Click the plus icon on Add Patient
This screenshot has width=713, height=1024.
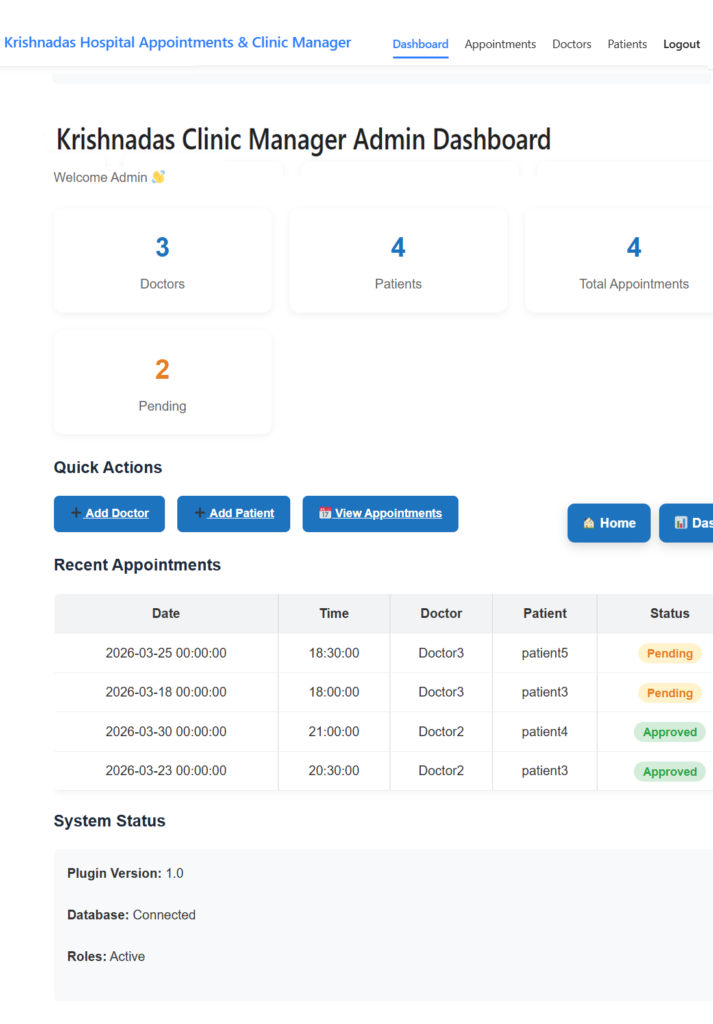(200, 513)
